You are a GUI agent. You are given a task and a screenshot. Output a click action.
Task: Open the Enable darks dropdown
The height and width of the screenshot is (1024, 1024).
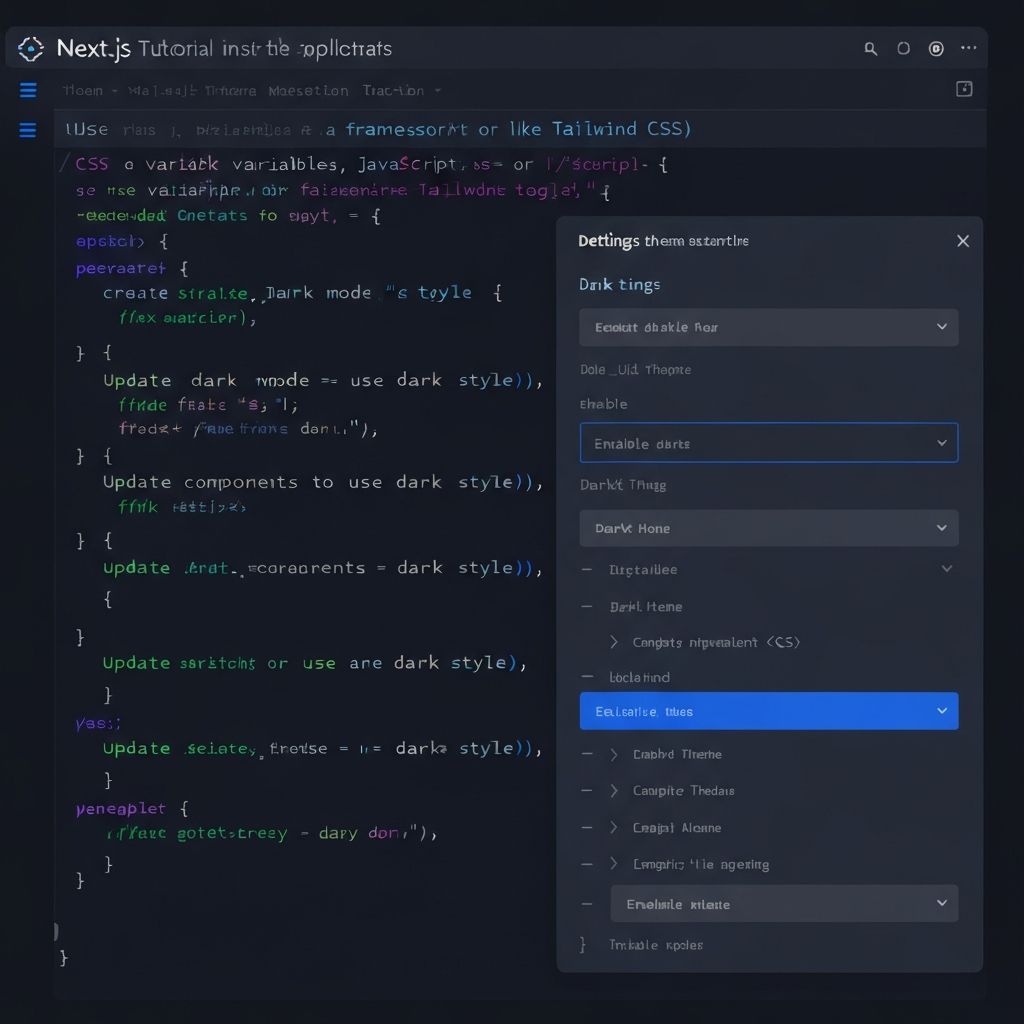point(768,442)
